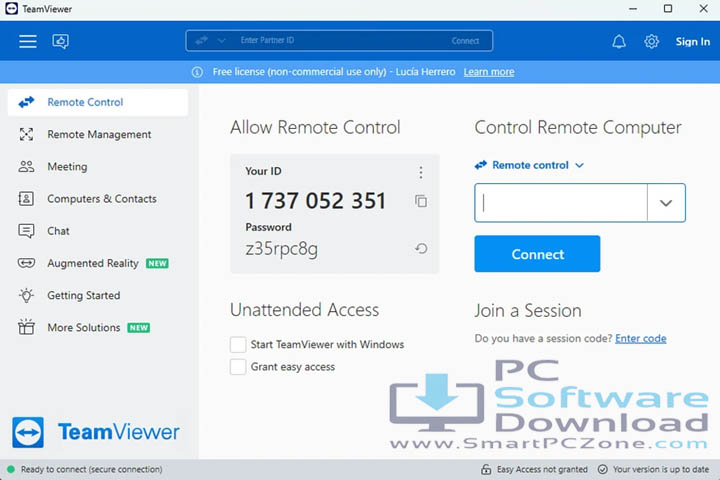The width and height of the screenshot is (720, 480).
Task: Enable Start TeamViewer with Windows checkbox
Action: 238,344
